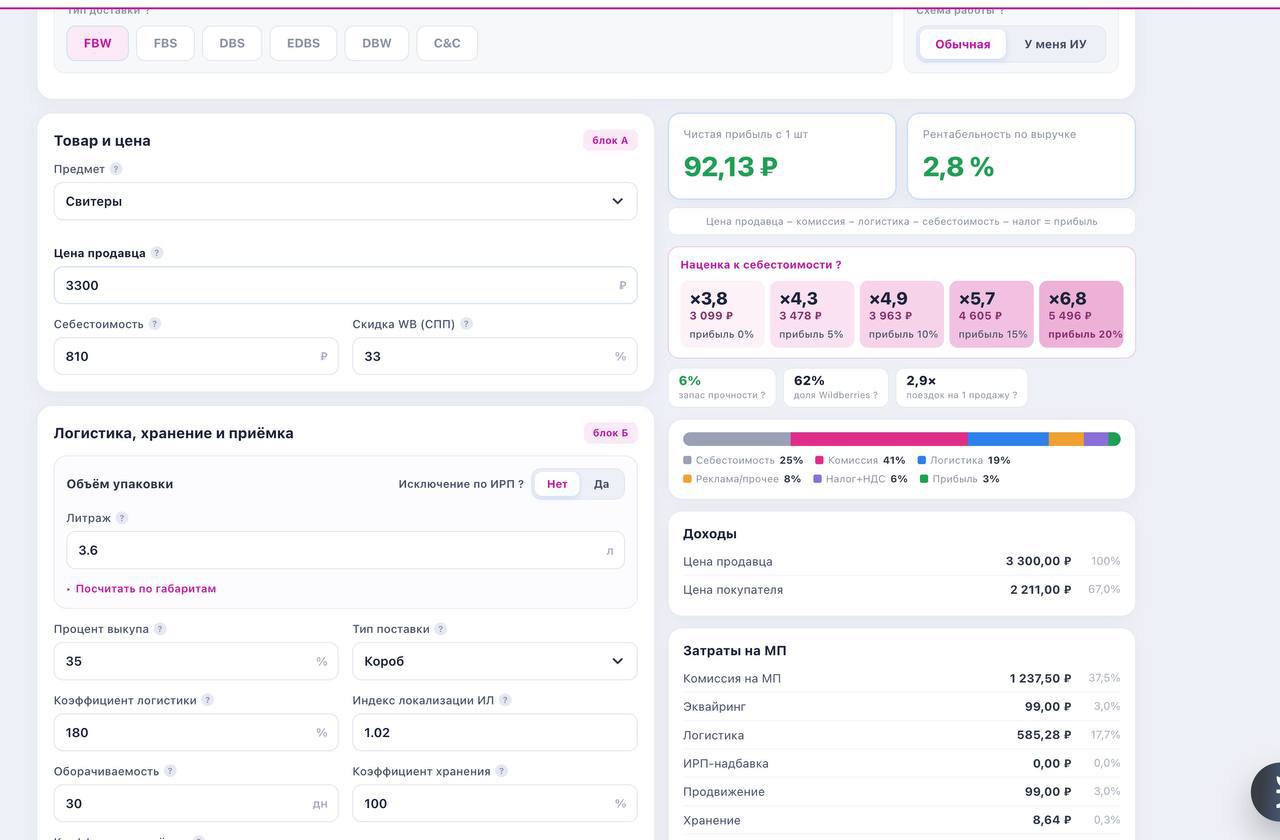Open the Себестоимость help tooltip icon
This screenshot has height=840, width=1280.
154,324
